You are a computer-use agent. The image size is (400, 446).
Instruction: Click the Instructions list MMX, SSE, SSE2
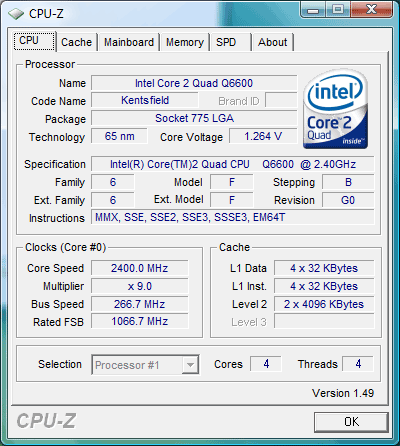click(233, 218)
